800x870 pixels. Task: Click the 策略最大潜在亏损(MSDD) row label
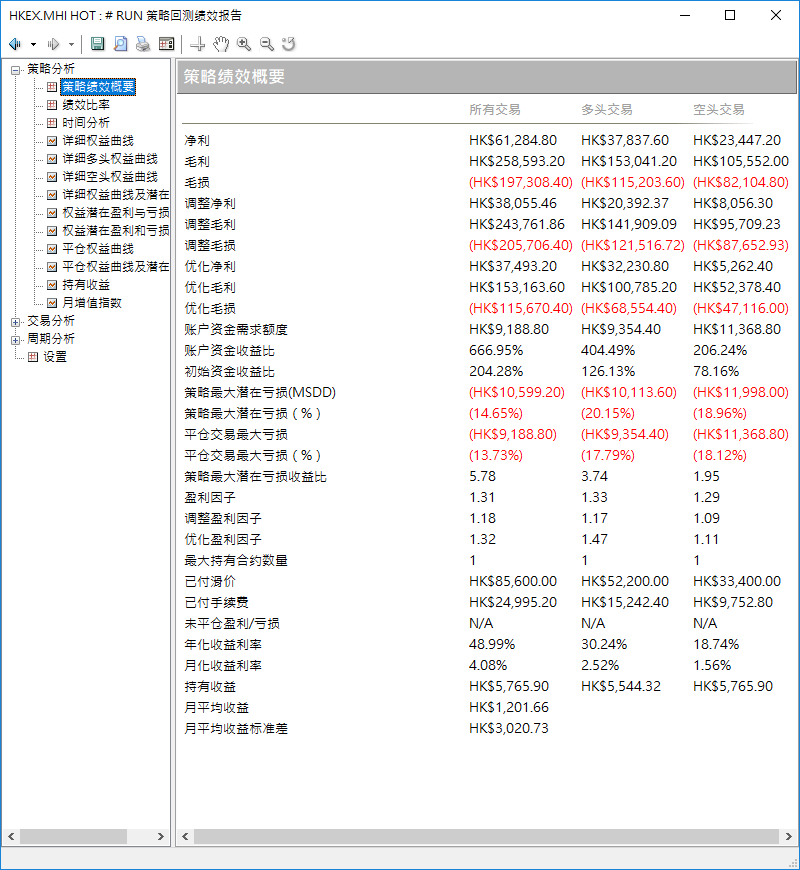(x=260, y=393)
